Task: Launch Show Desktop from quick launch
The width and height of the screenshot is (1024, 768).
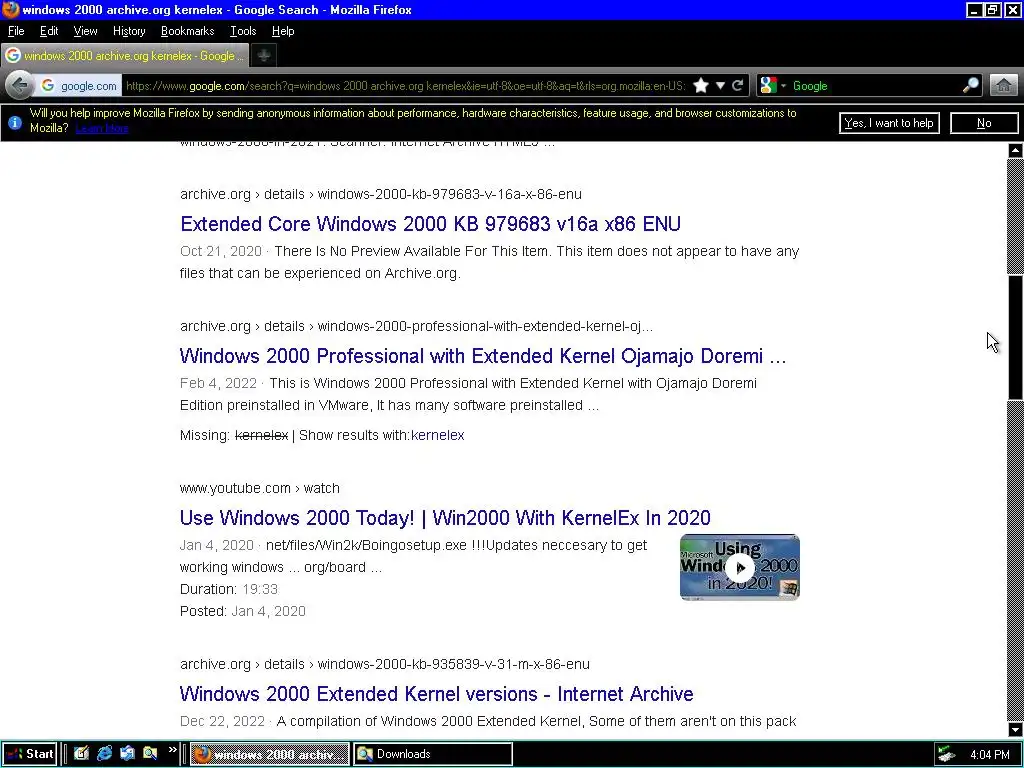Action: pyautogui.click(x=81, y=754)
